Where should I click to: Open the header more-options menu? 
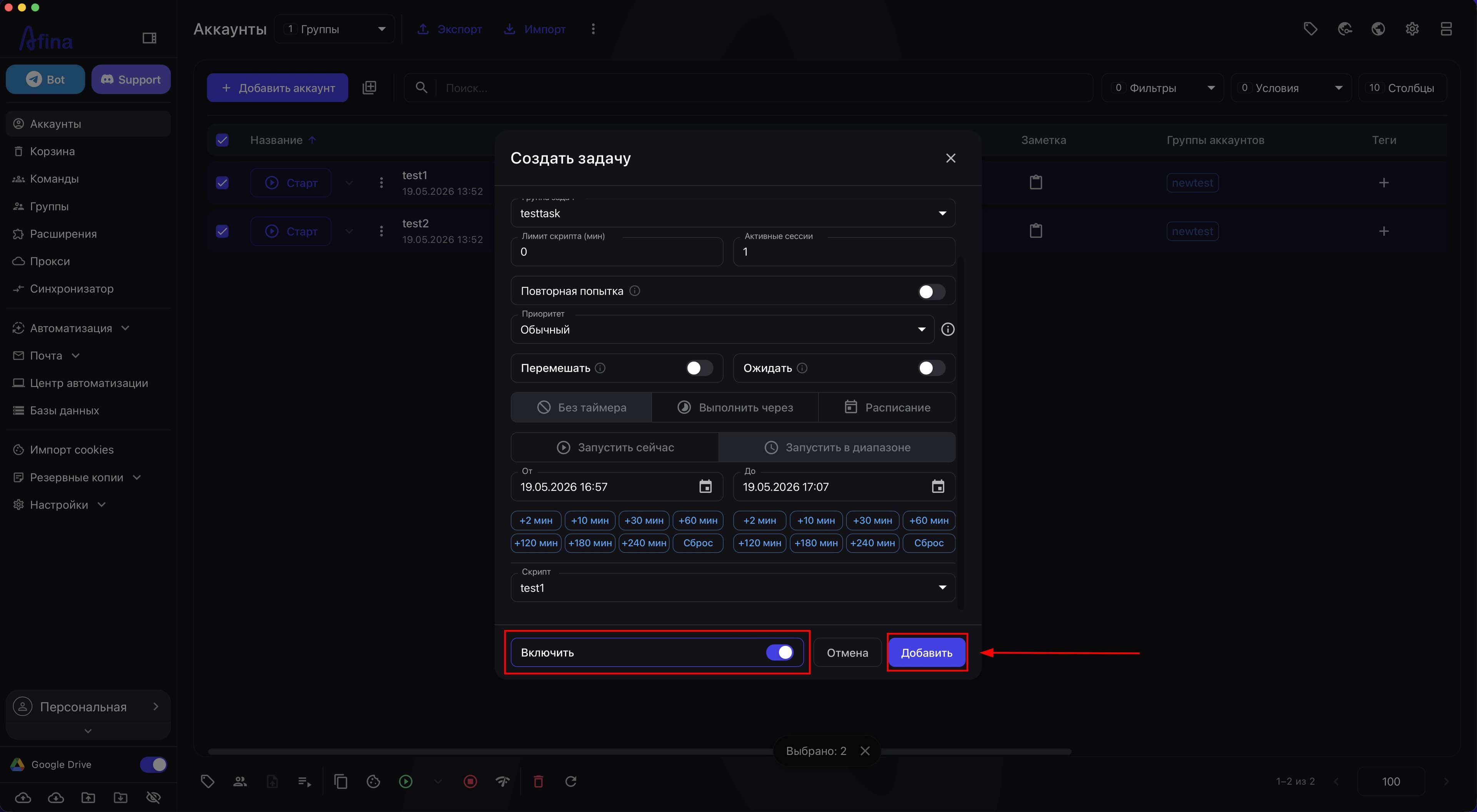pos(593,29)
